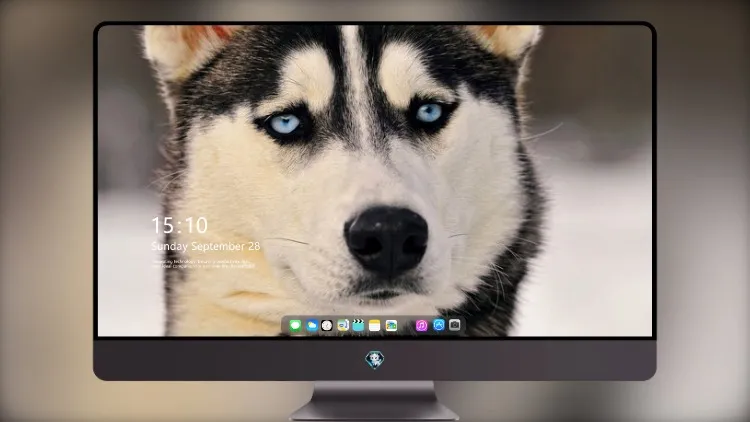750x422 pixels.
Task: Open the Wallet app in the dock
Action: (391, 326)
